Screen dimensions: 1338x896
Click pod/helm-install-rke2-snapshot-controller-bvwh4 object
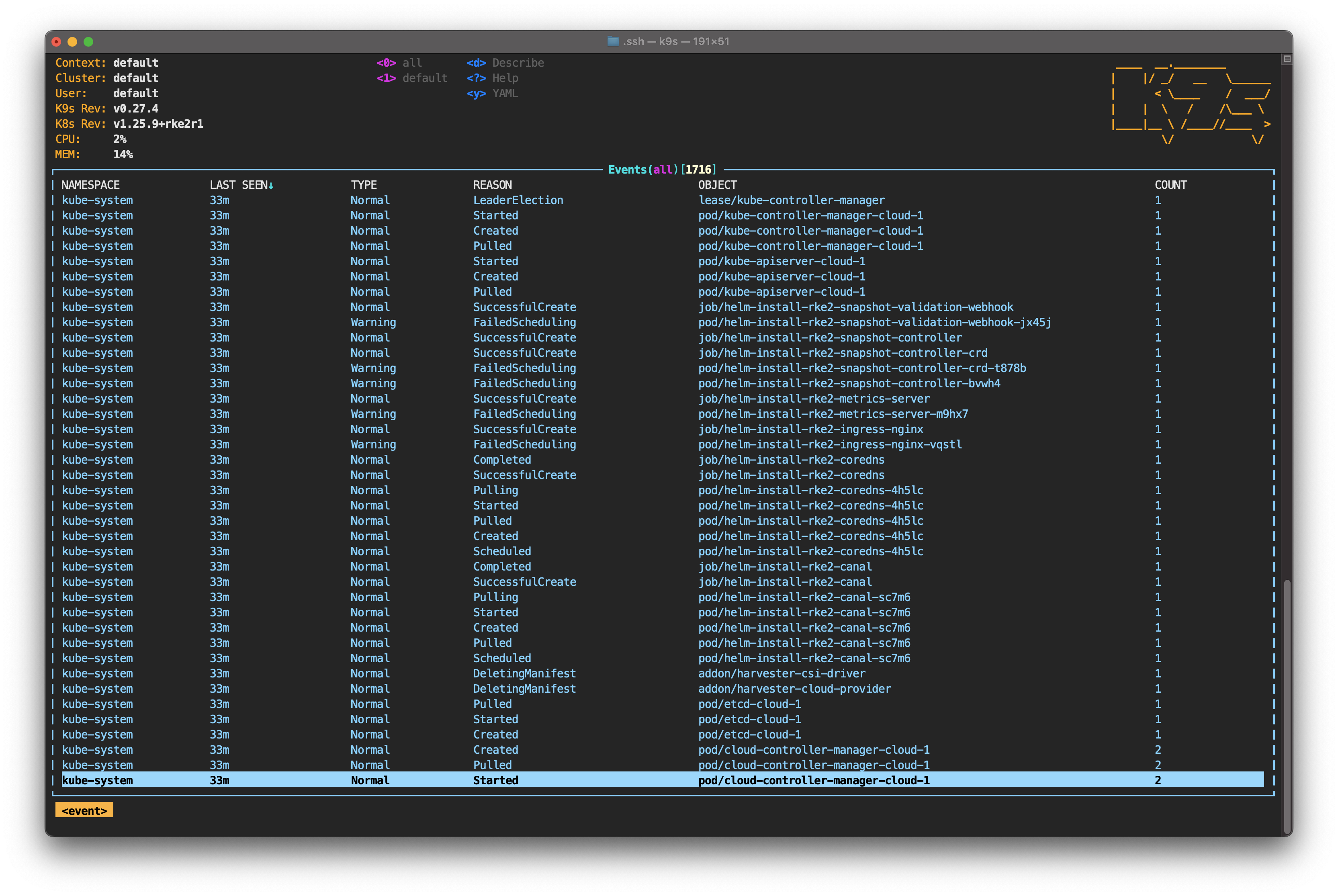tap(849, 383)
